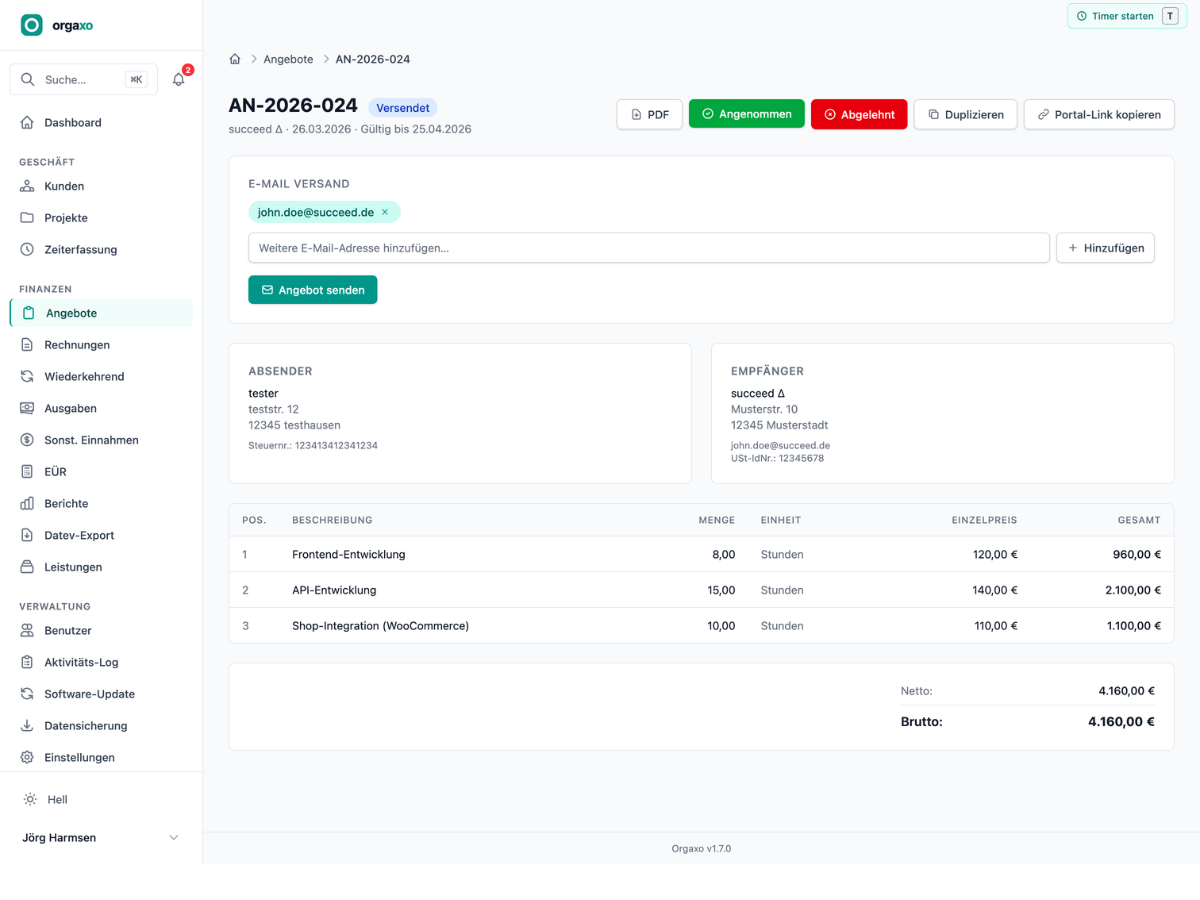Click the Datensicherung download icon
Screen dimensions: 1200x900
[x=27, y=726]
